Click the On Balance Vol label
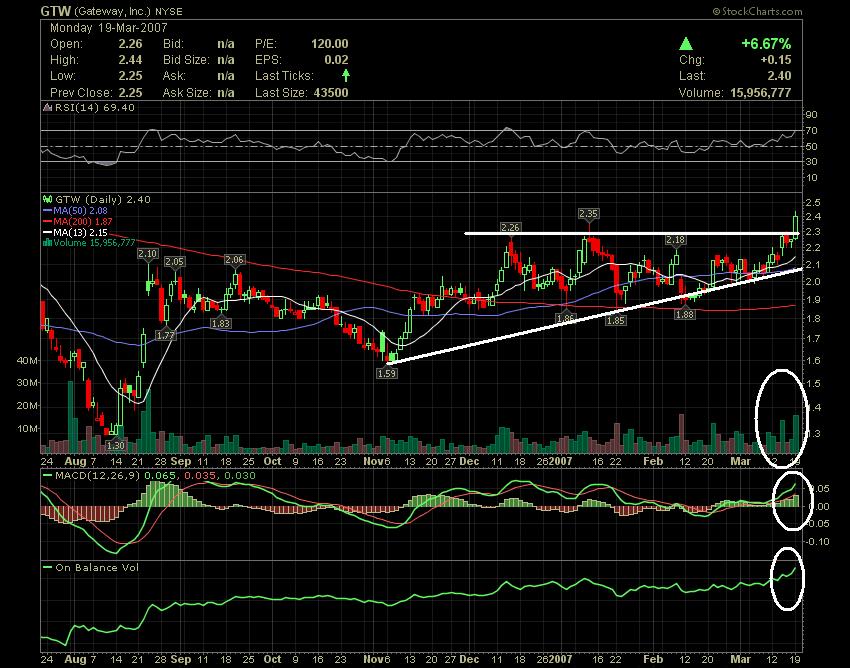 97,568
